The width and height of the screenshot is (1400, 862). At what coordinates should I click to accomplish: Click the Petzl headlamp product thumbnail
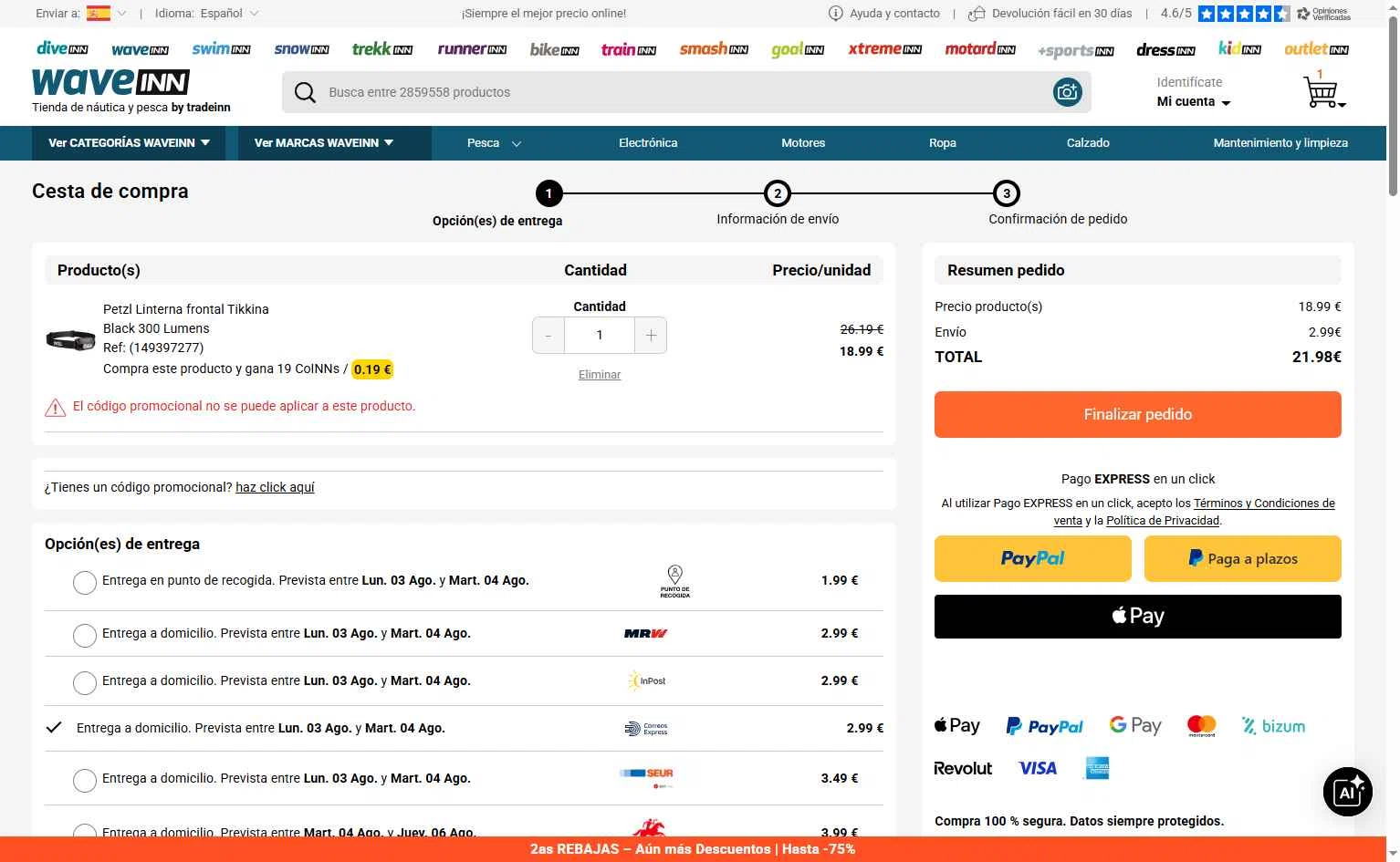(x=70, y=339)
